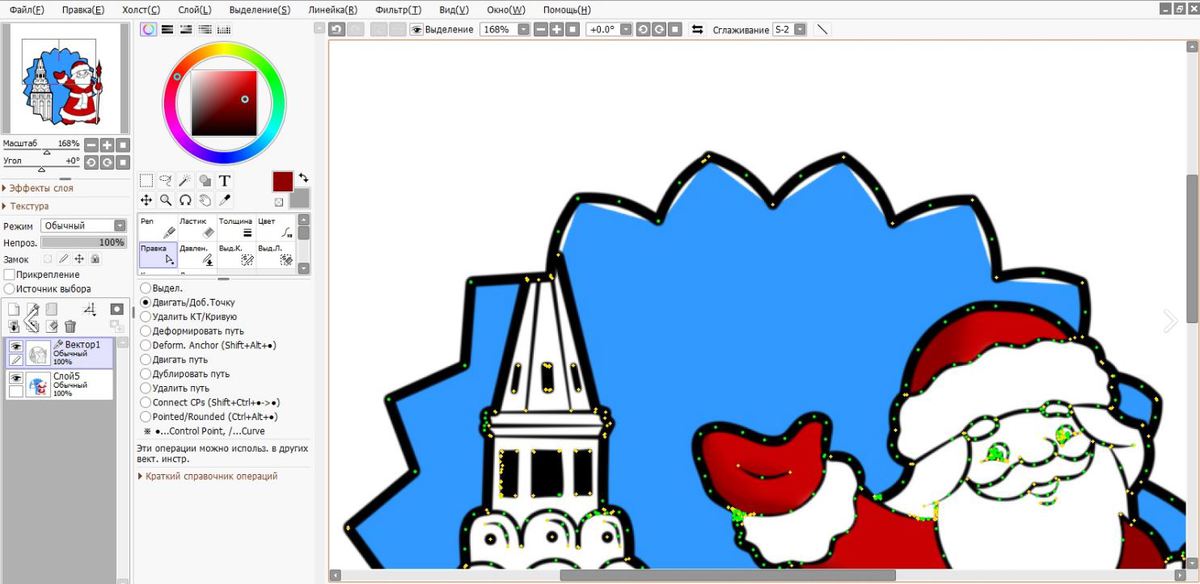Swap foreground and background colors
The width and height of the screenshot is (1200, 584).
pos(303,177)
